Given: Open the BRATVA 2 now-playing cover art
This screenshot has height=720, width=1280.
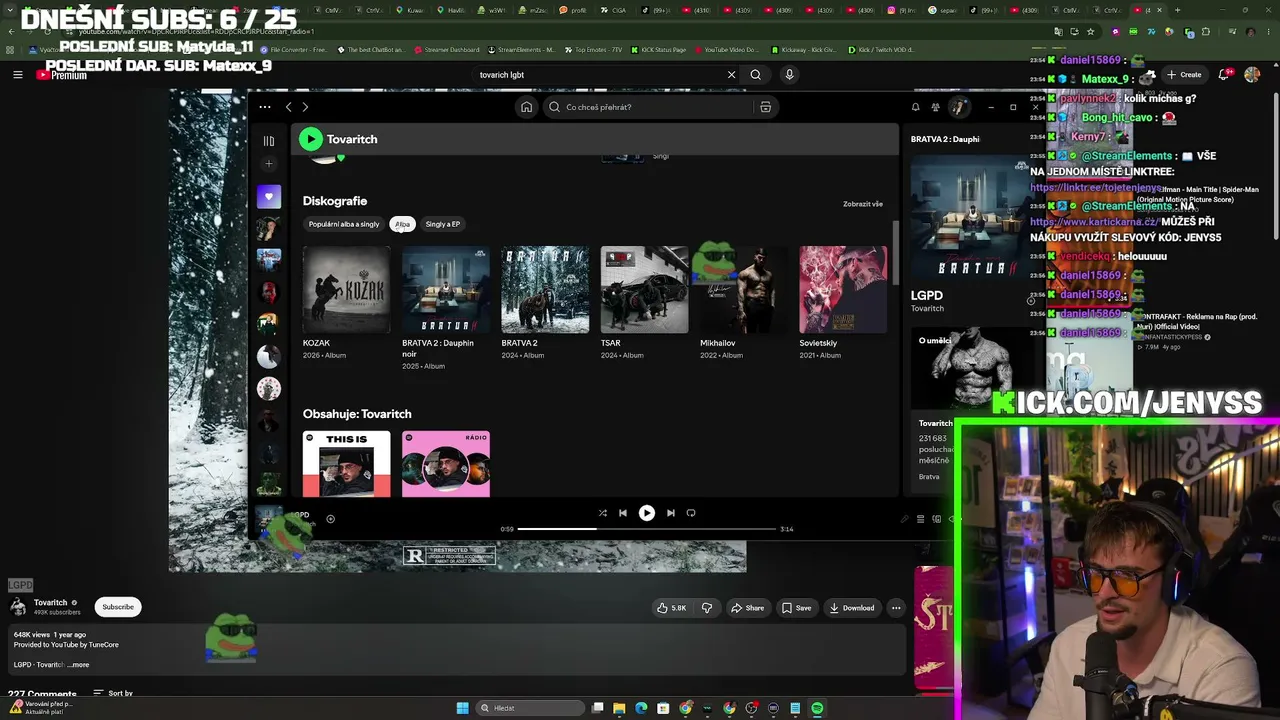Looking at the screenshot, I should tap(968, 218).
